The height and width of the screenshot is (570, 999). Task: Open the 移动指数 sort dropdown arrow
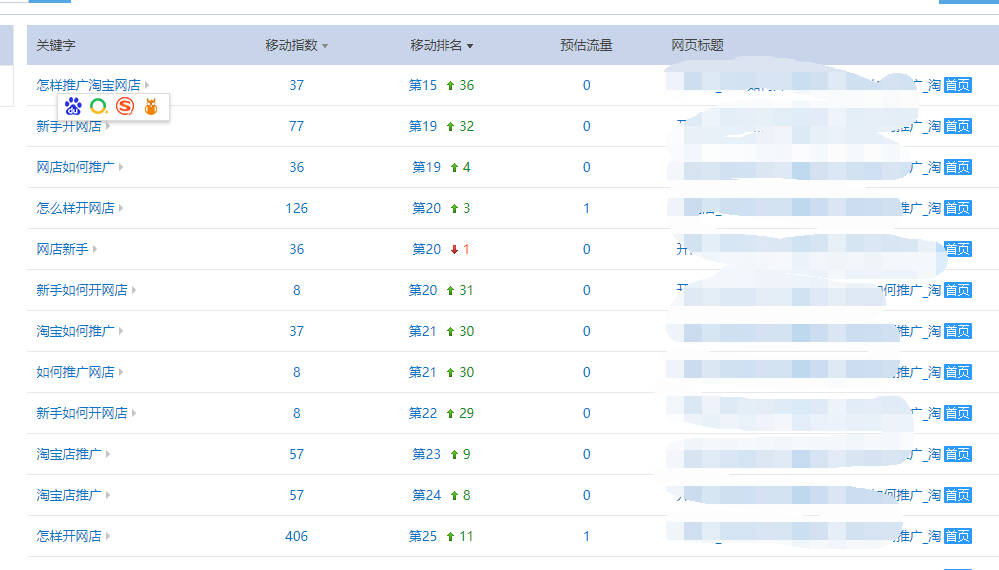coord(325,46)
